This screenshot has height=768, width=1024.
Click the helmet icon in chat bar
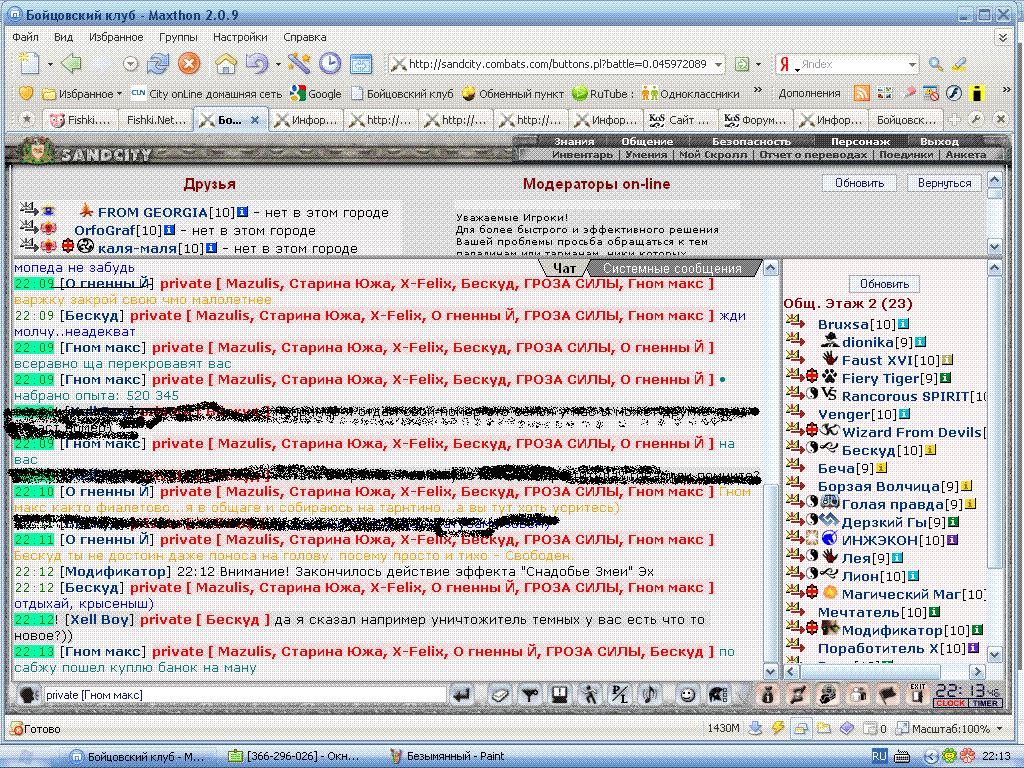[x=718, y=695]
